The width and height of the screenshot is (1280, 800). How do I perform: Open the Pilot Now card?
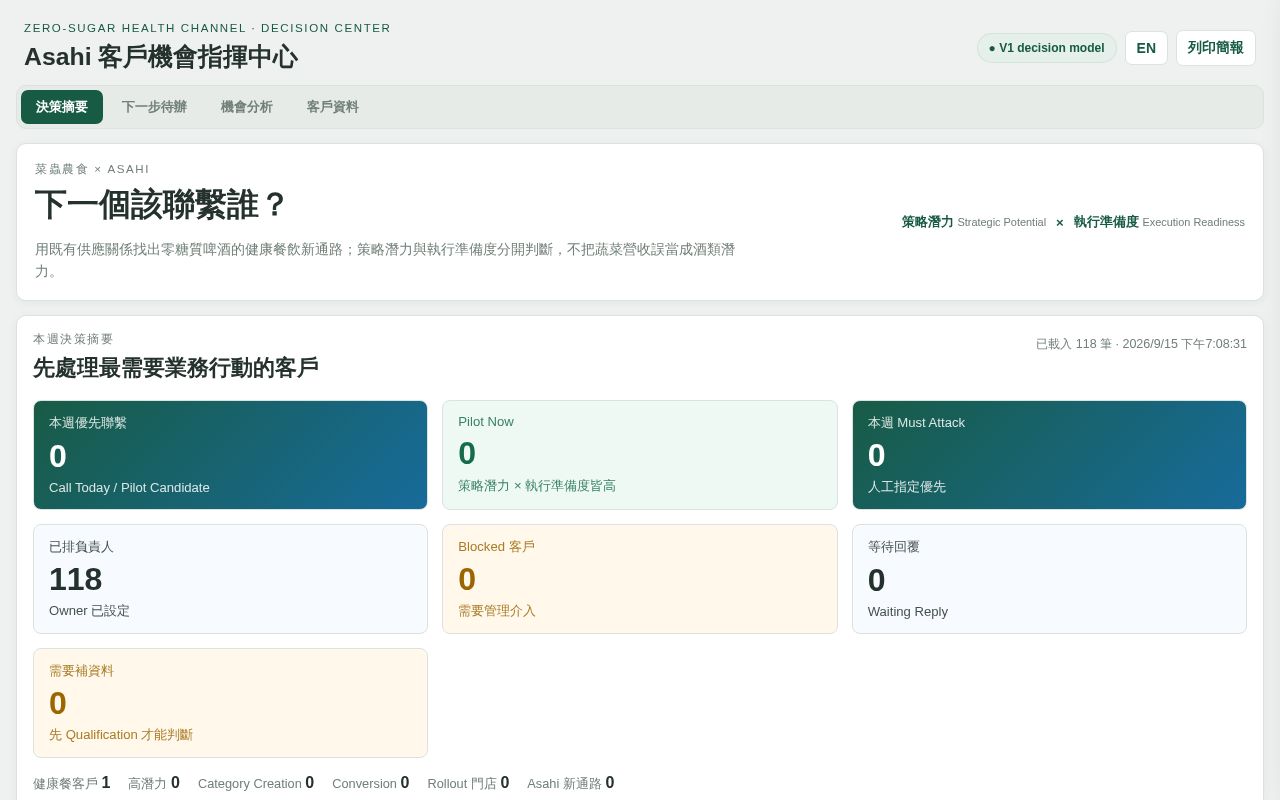[640, 455]
